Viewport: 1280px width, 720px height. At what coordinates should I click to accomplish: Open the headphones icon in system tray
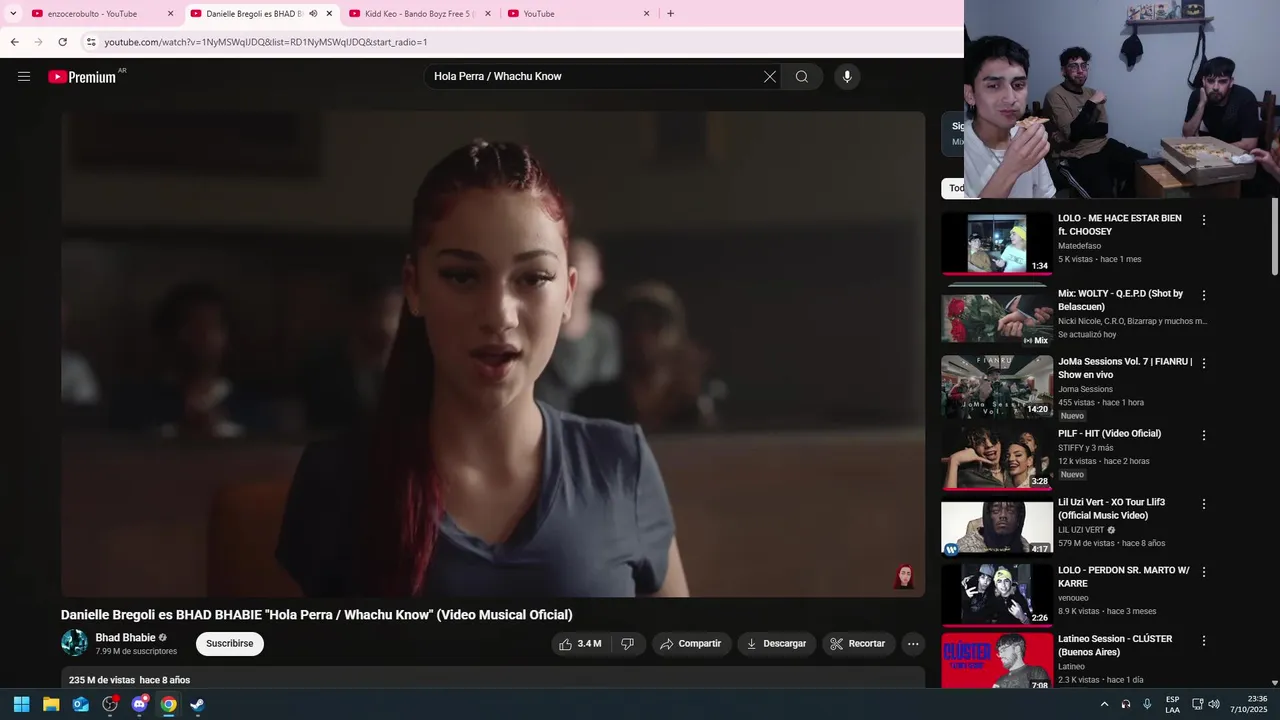point(1126,704)
